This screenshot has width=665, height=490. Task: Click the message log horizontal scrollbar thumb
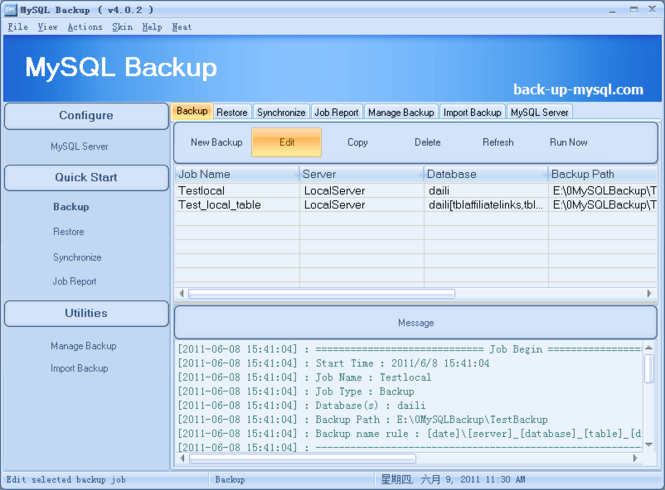coord(302,458)
